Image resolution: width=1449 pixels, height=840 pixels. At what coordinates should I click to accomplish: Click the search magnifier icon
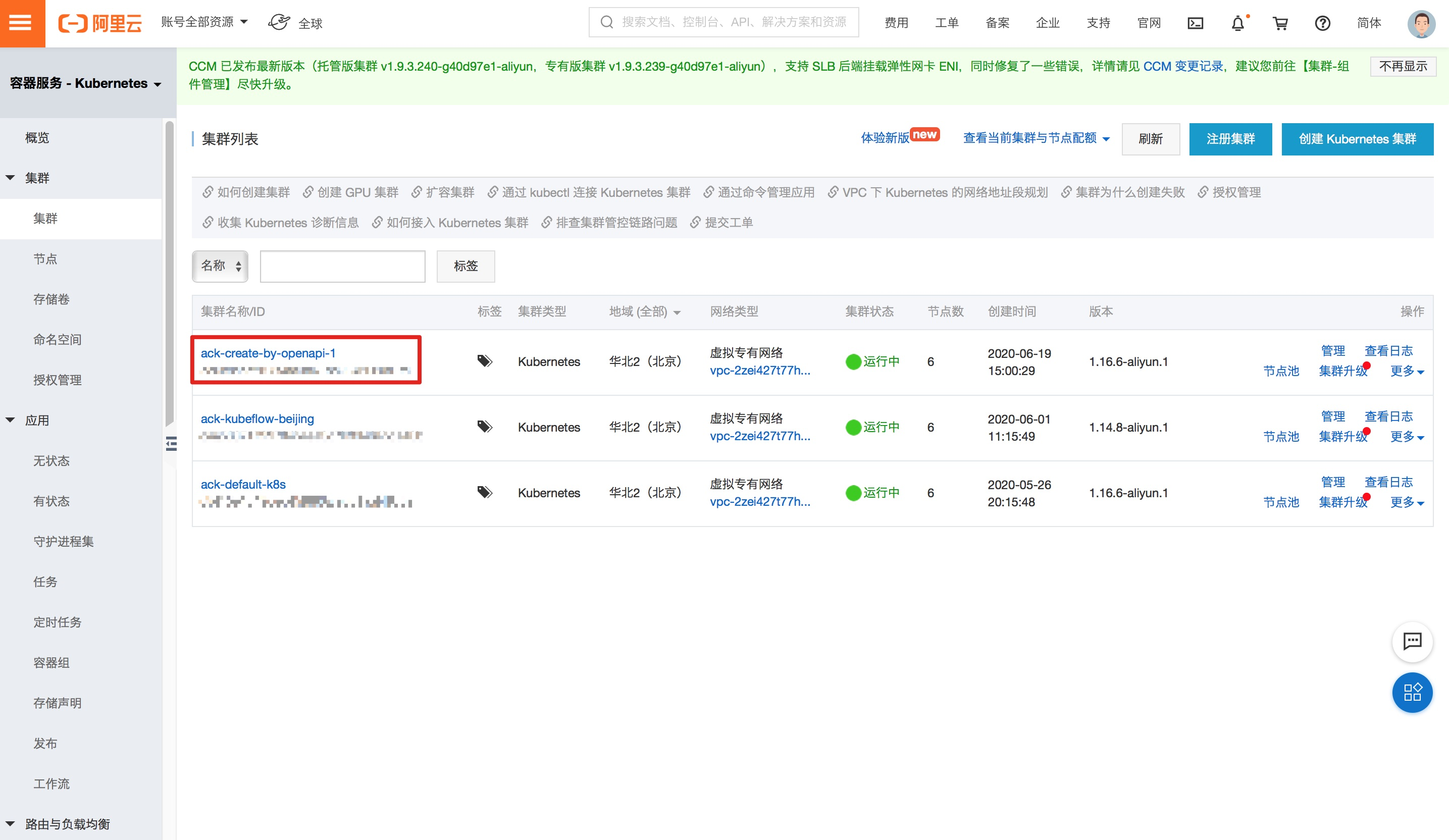(x=607, y=22)
